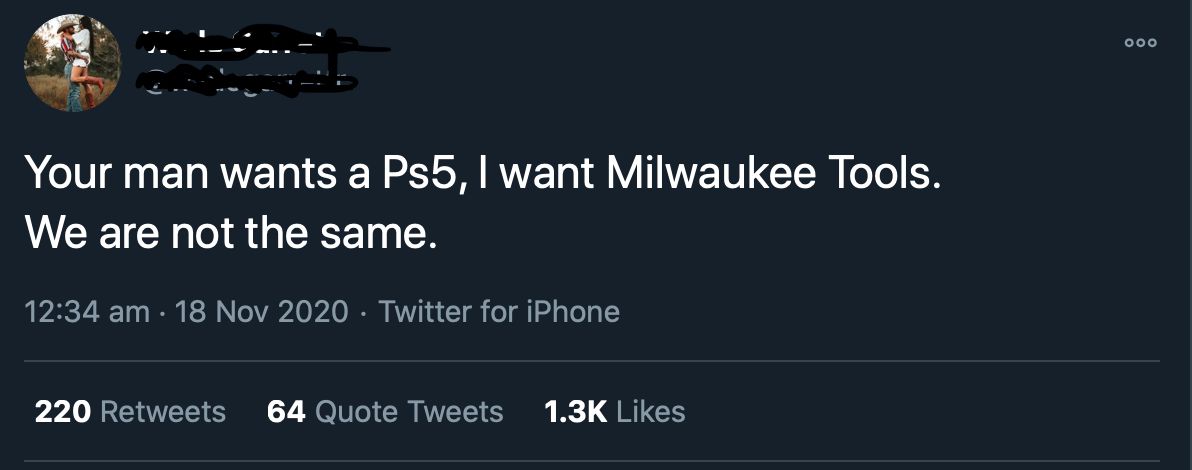Click the word Retweets
1192x470 pixels.
[164, 411]
